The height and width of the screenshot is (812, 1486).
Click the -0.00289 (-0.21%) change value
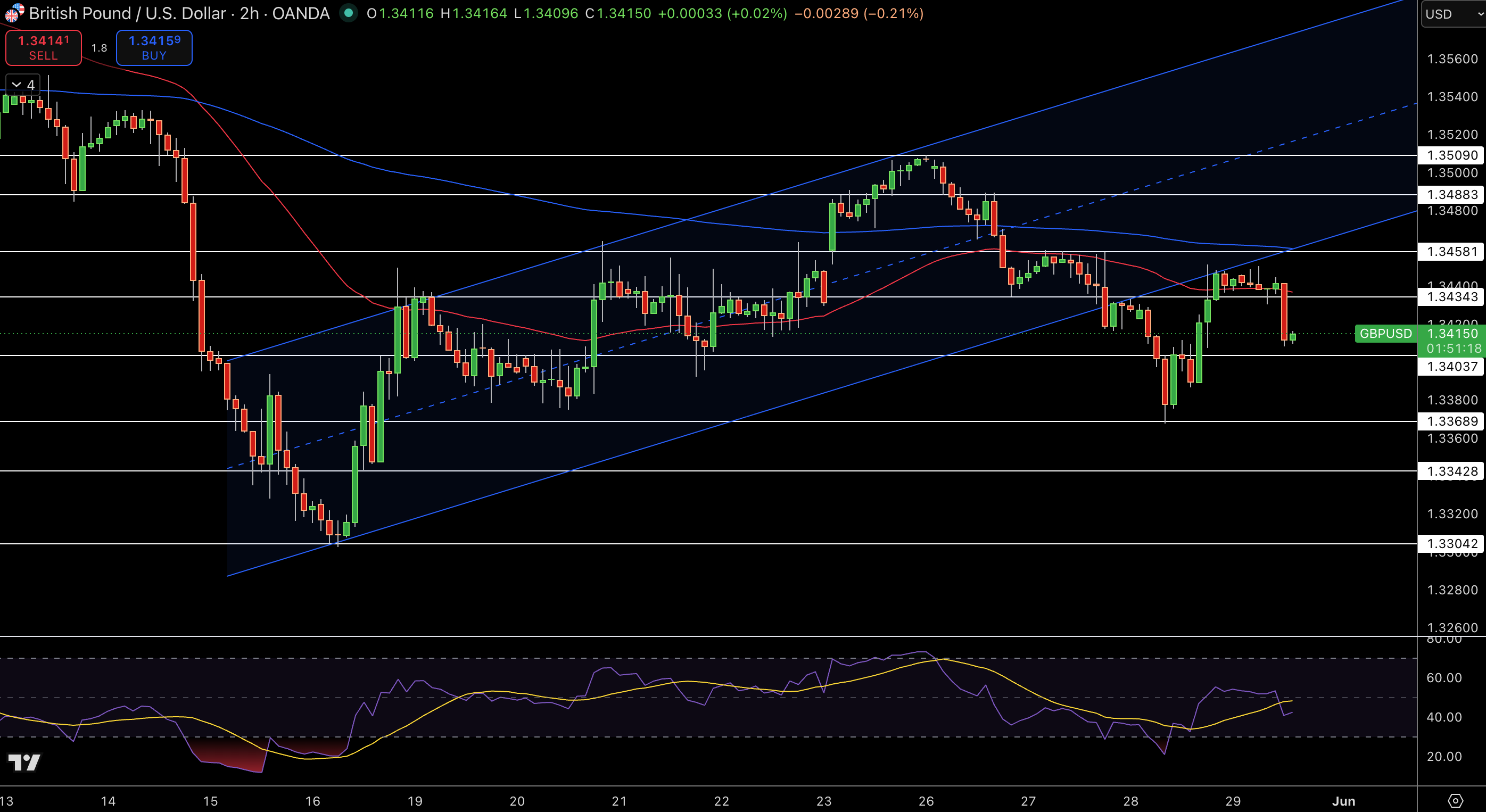(x=859, y=13)
